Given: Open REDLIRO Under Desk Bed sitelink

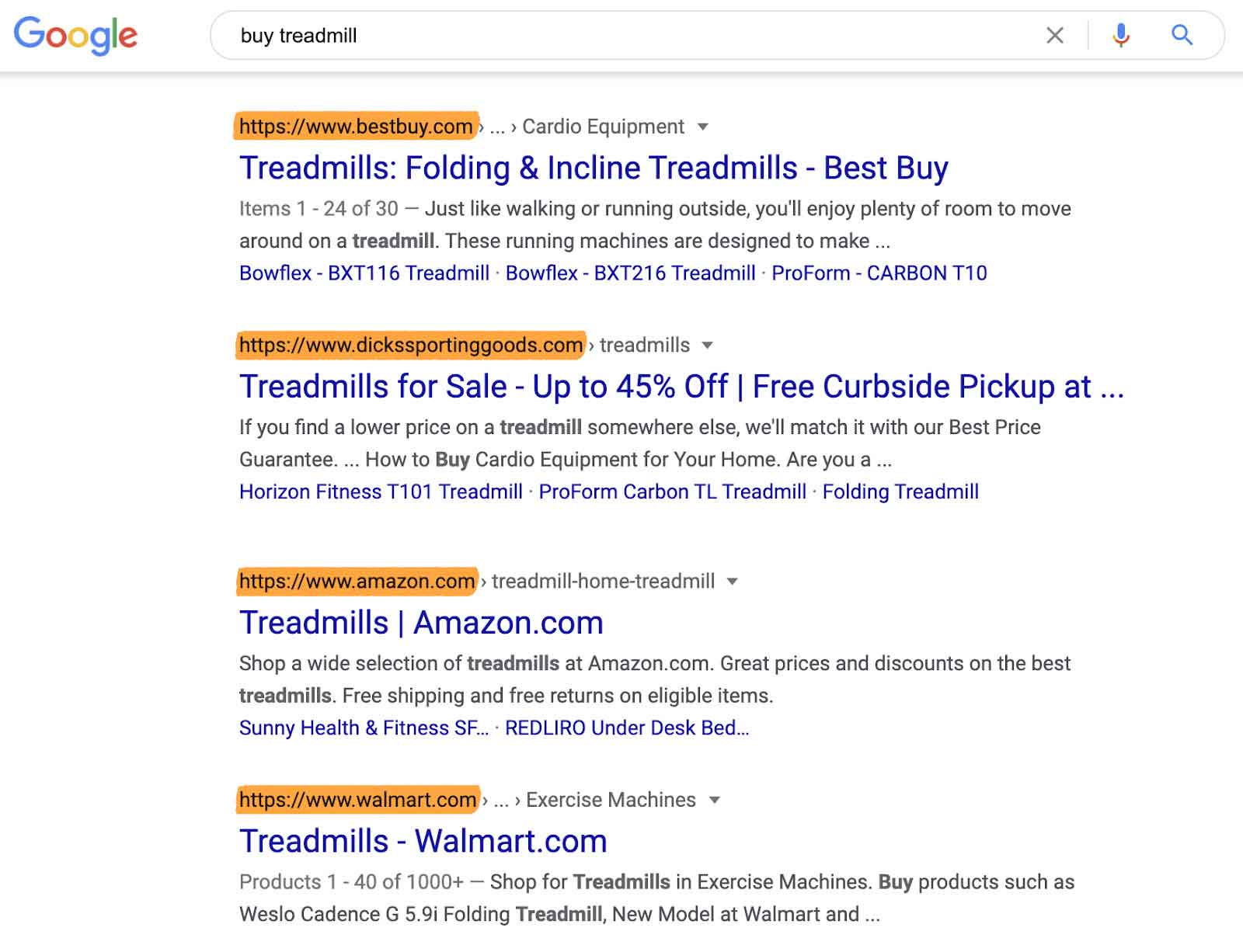Looking at the screenshot, I should [x=626, y=728].
